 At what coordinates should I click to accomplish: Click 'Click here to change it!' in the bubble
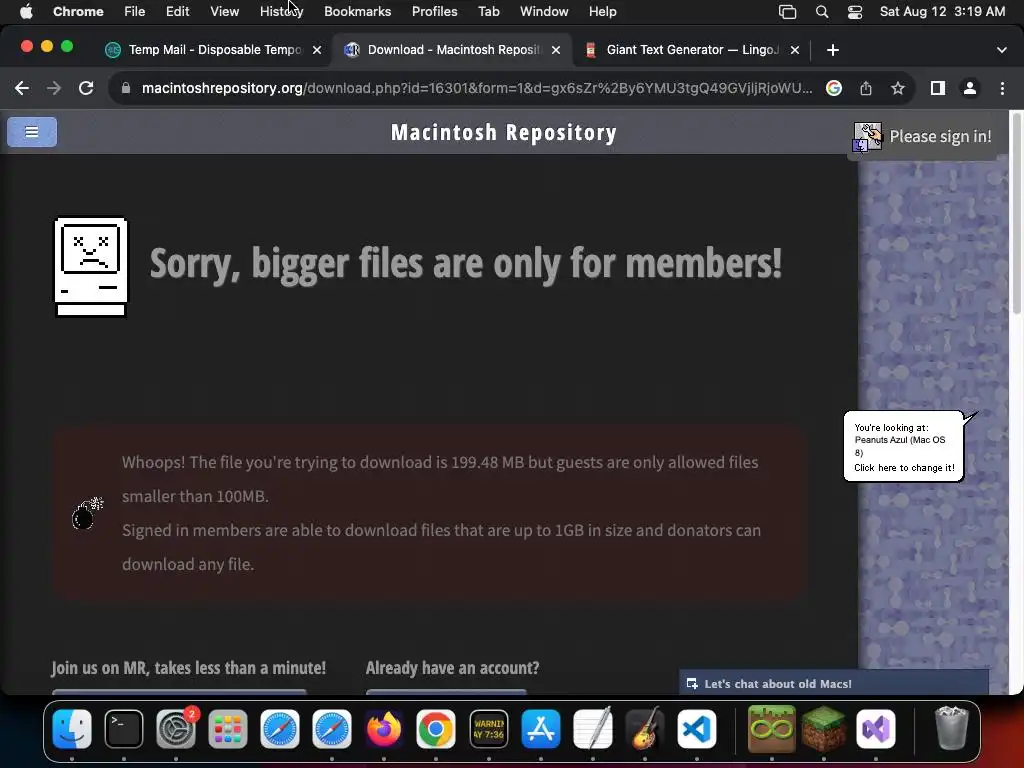coord(904,468)
